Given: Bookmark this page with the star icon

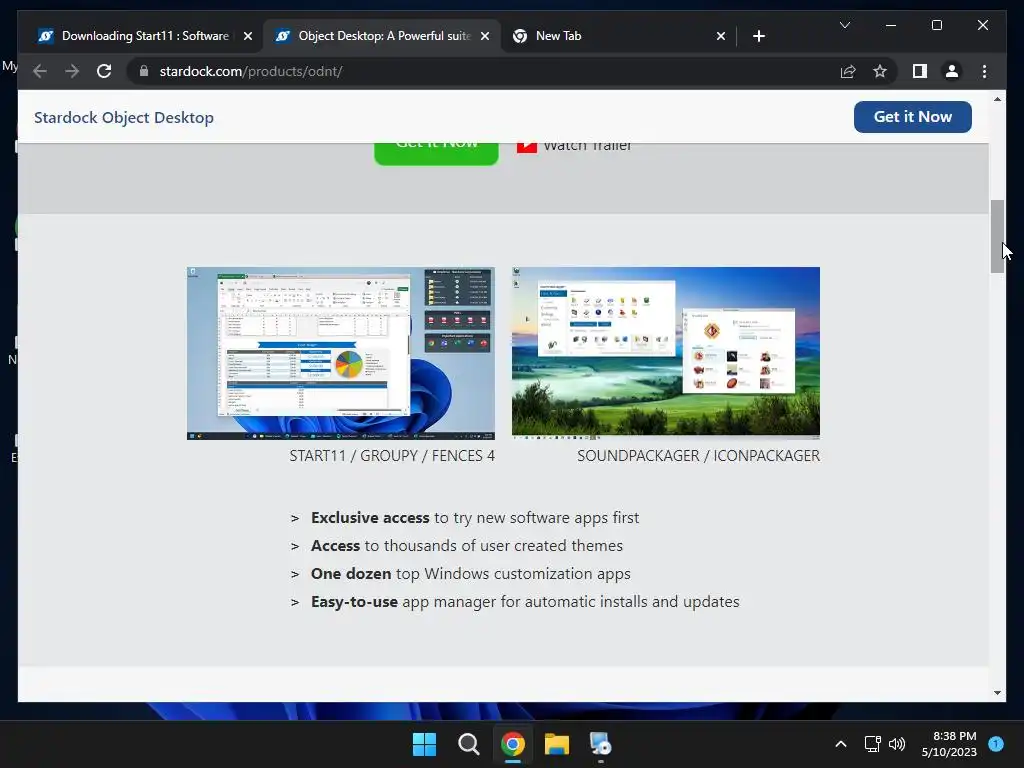Looking at the screenshot, I should point(880,71).
